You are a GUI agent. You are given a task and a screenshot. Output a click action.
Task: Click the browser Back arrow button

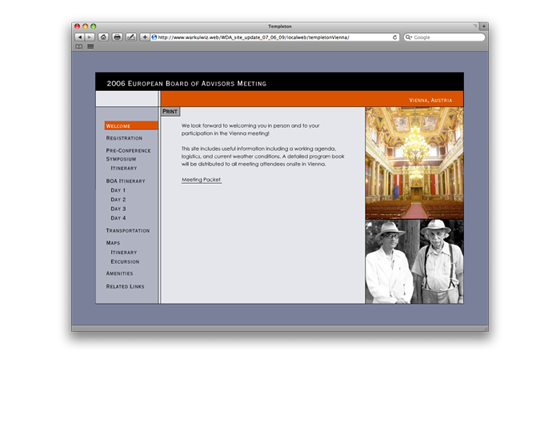point(79,37)
